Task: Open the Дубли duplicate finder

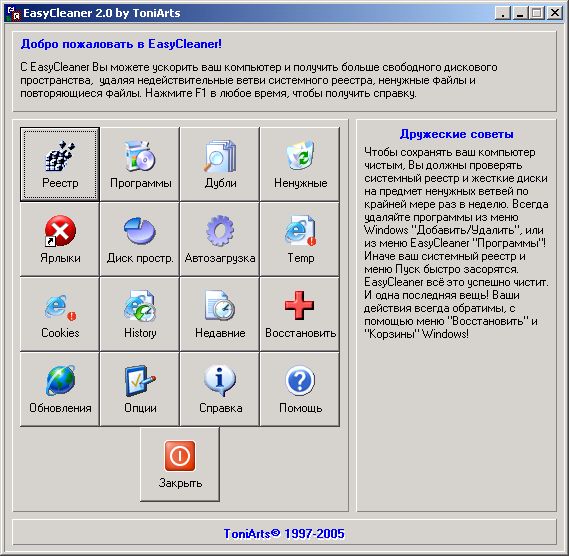Action: [220, 164]
